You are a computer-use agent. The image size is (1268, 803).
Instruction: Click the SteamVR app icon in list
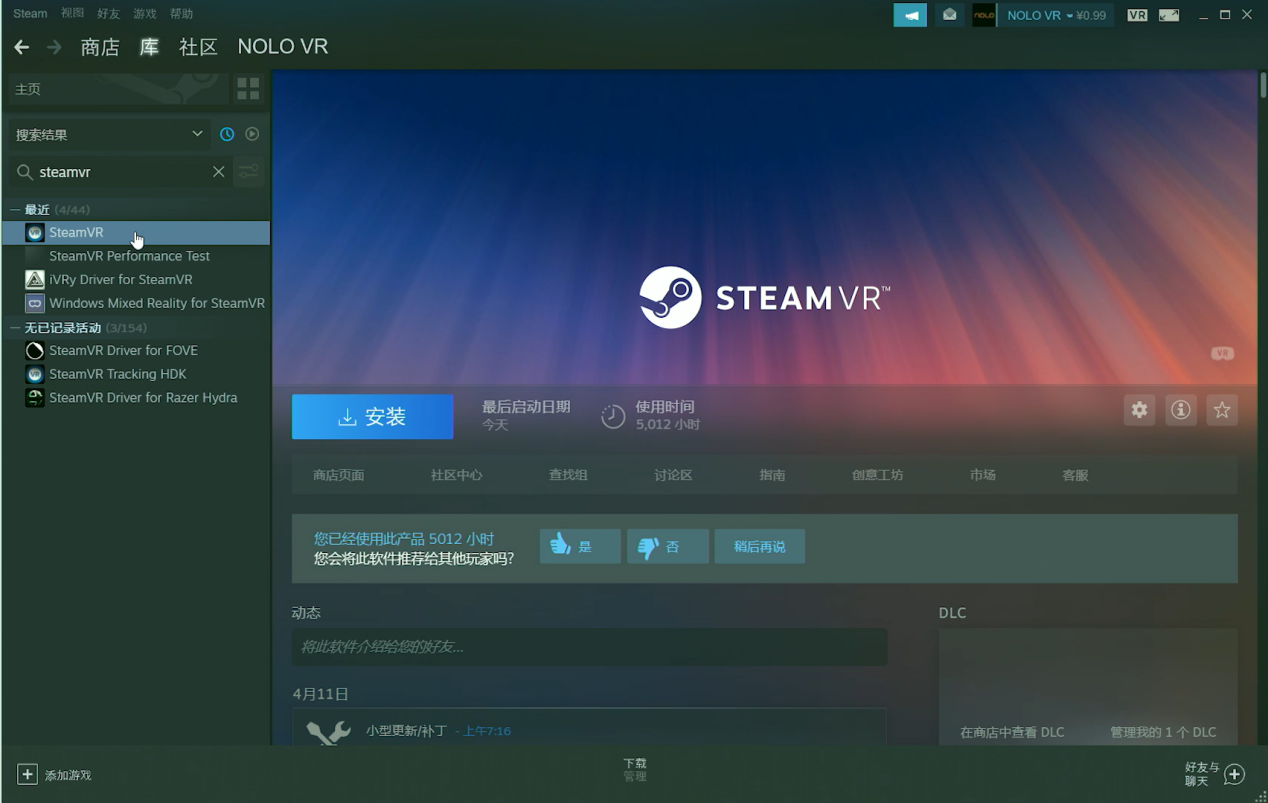pyautogui.click(x=35, y=233)
